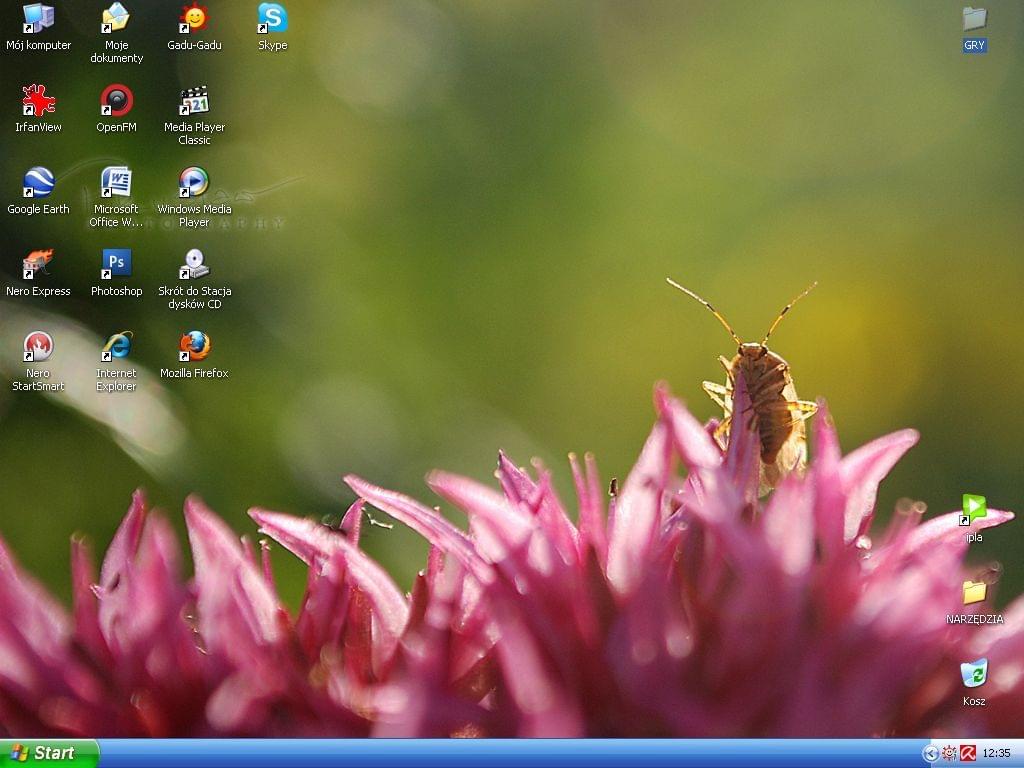Select the Microsoft Office Word shortcut
Viewport: 1024px width, 768px height.
(x=116, y=182)
